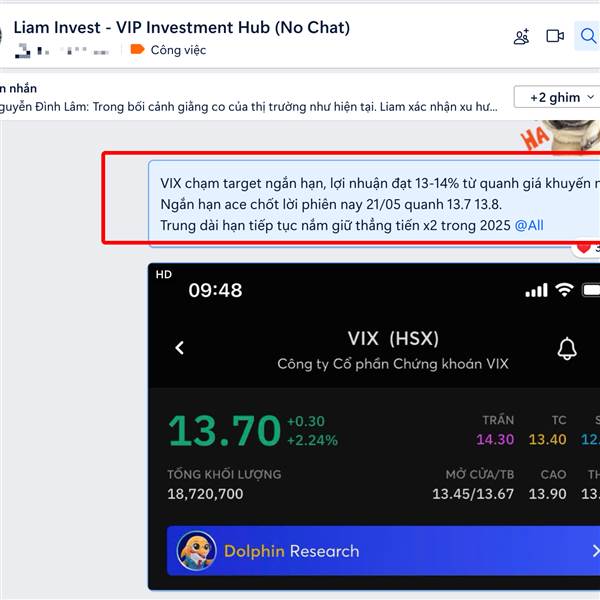The image size is (600, 600).
Task: Click the Công việc label
Action: click(x=178, y=50)
